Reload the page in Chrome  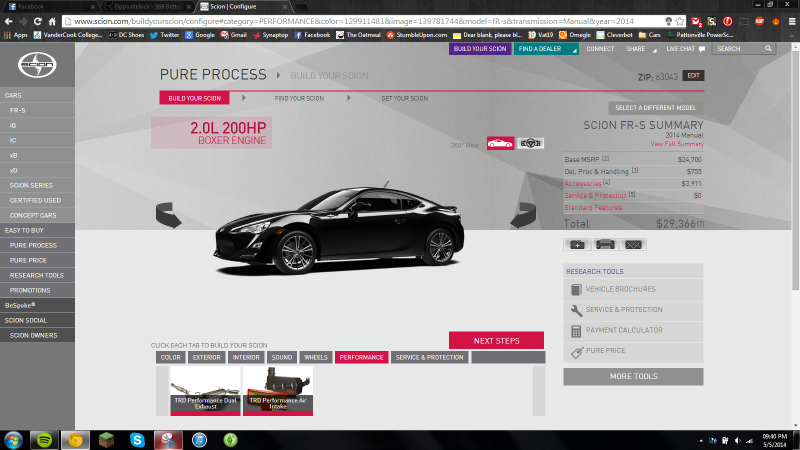tap(37, 21)
